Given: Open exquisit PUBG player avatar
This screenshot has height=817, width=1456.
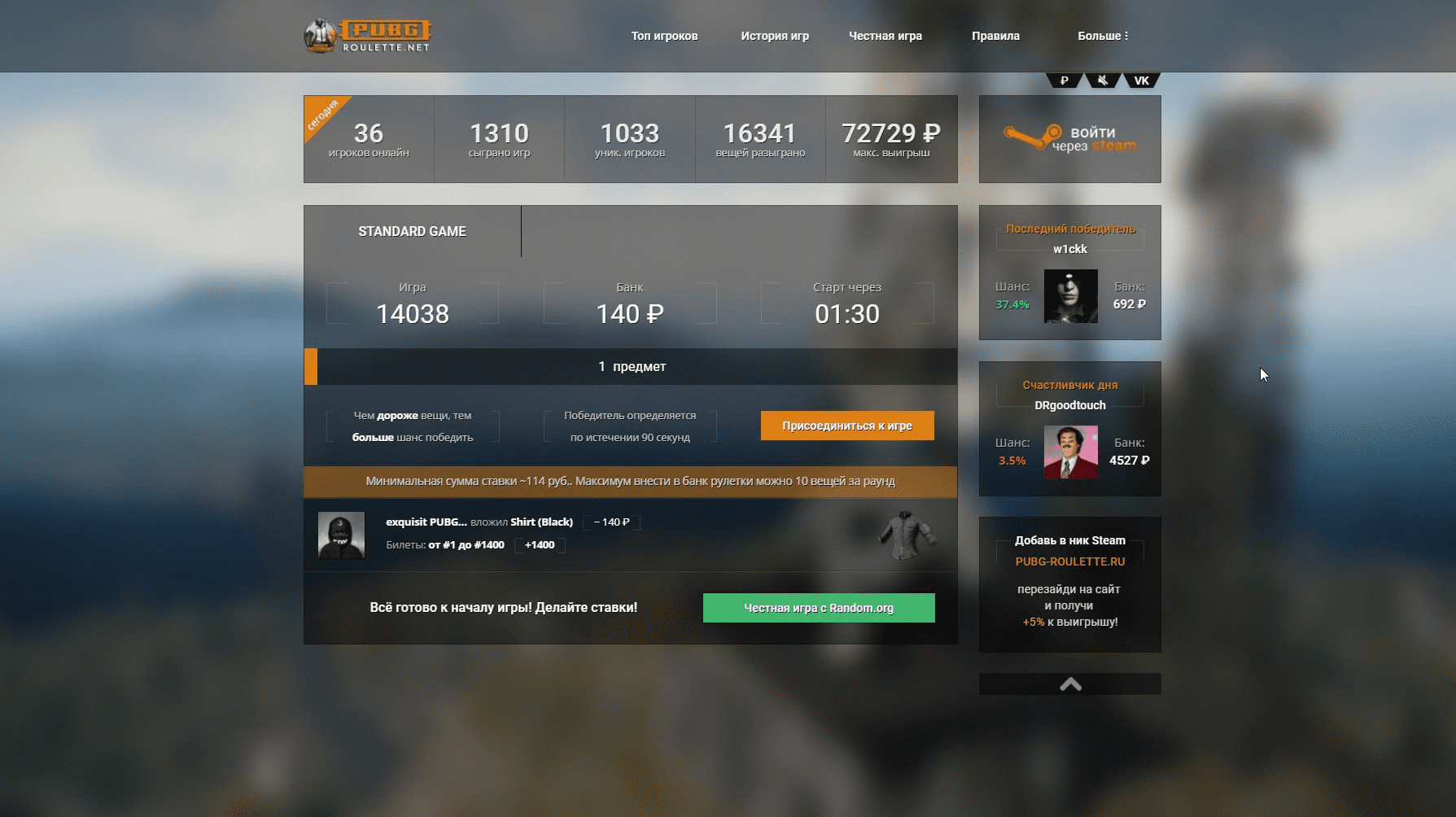Looking at the screenshot, I should click(x=341, y=535).
